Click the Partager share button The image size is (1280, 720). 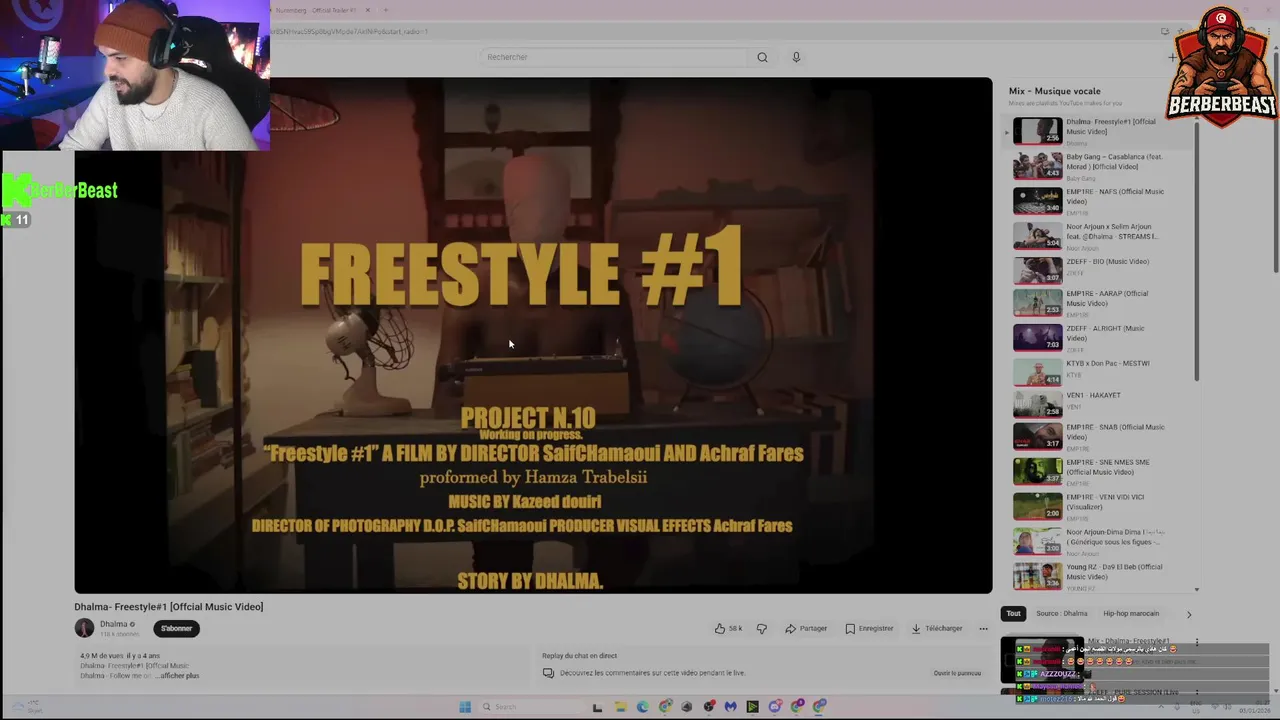point(806,628)
